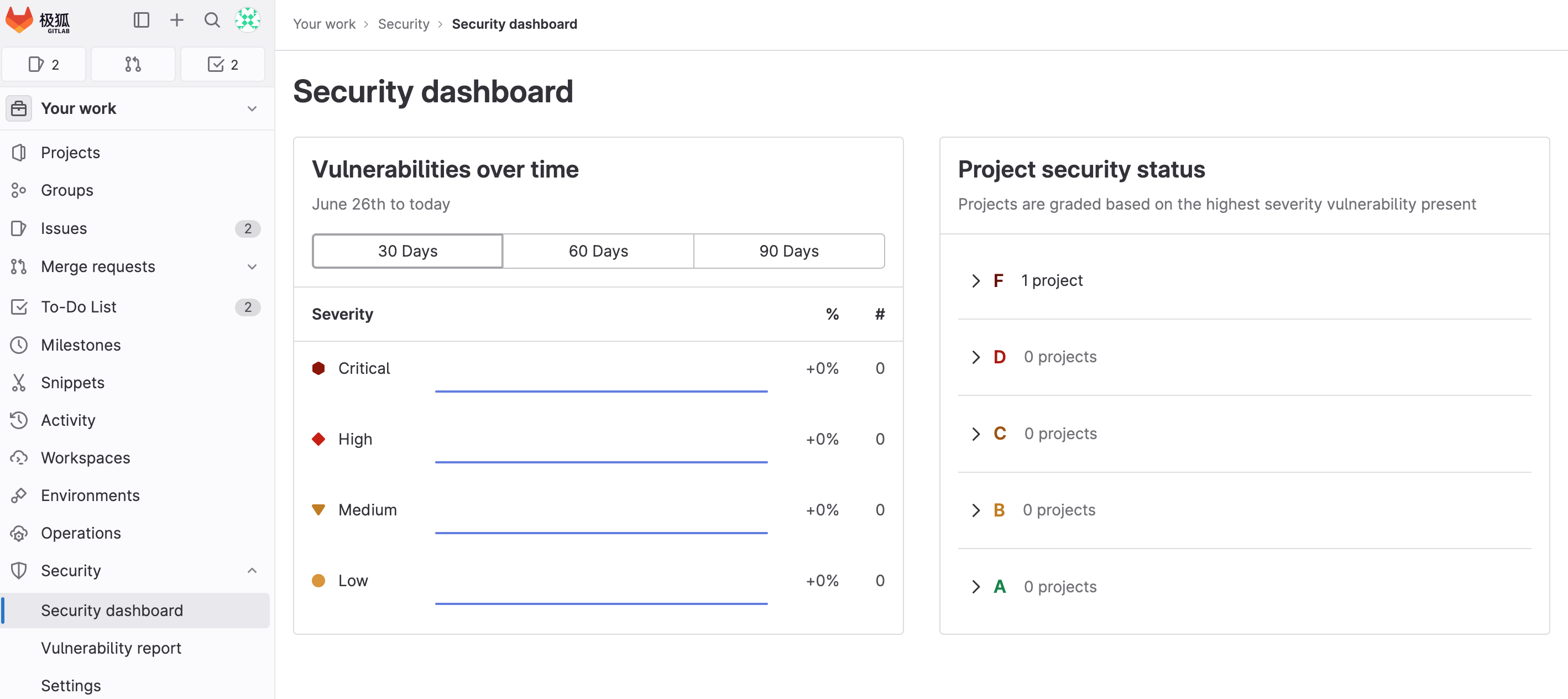This screenshot has width=1568, height=699.
Task: Click the Critical severity trend line
Action: pyautogui.click(x=601, y=391)
